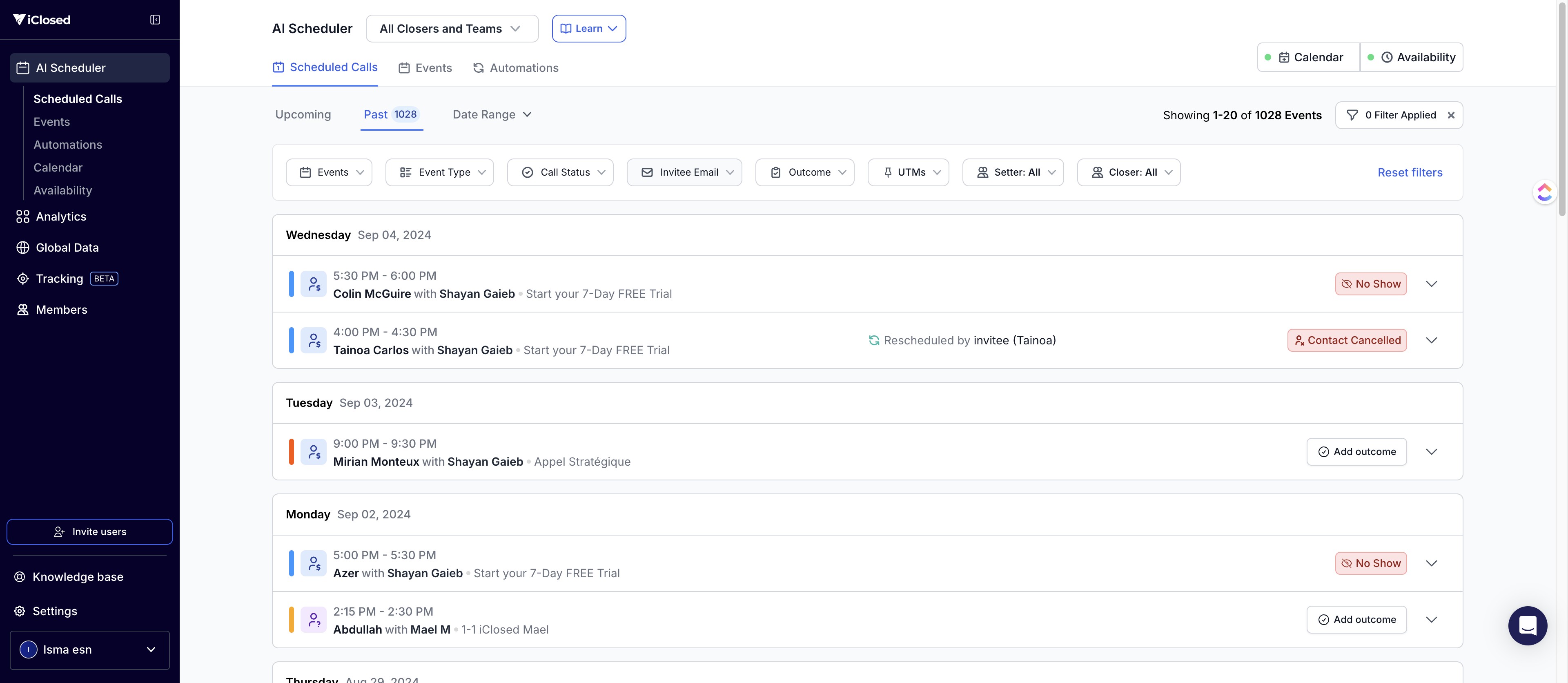Open the All Closers and Teams dropdown
The height and width of the screenshot is (683, 1568).
452,29
